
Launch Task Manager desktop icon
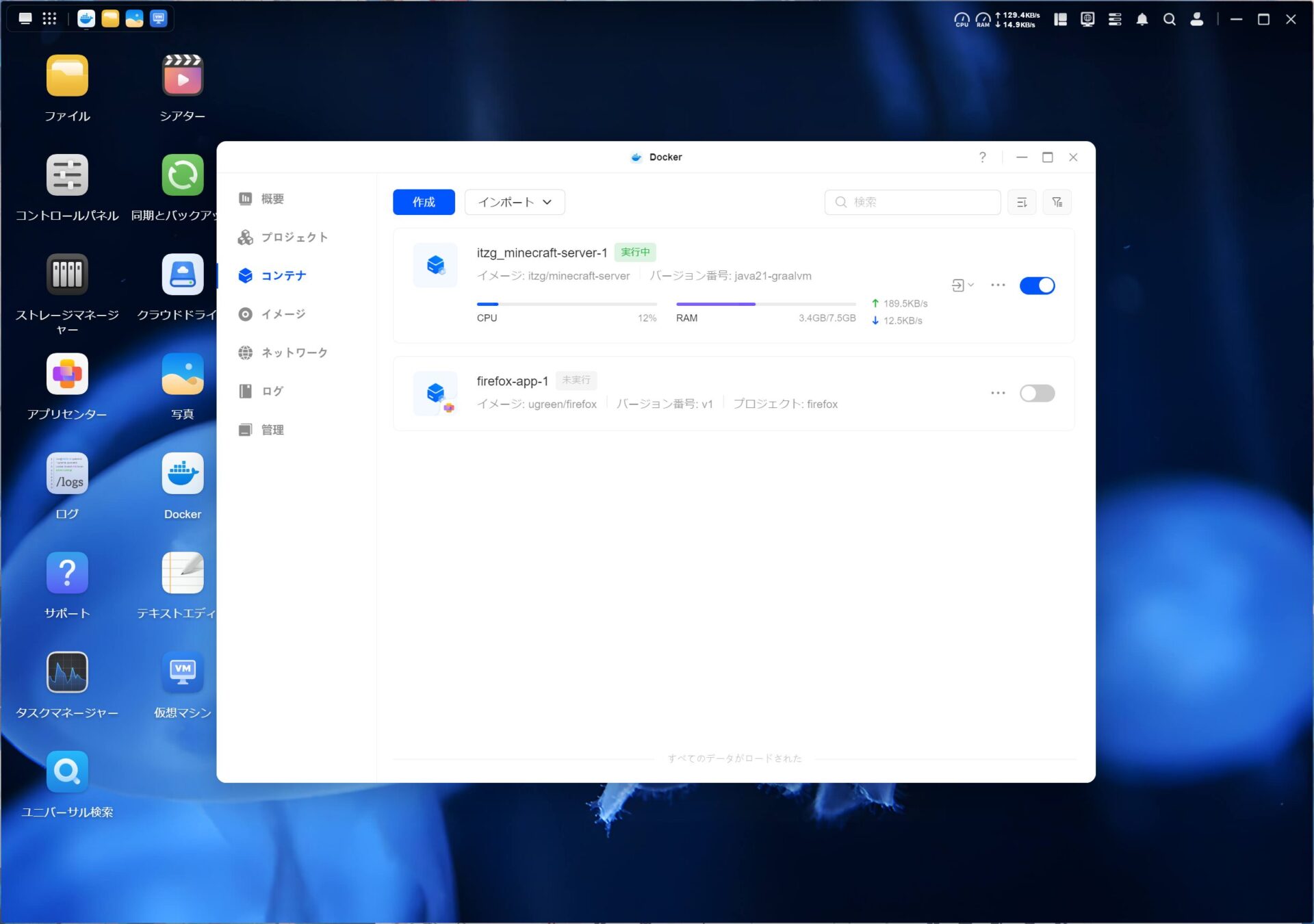pyautogui.click(x=67, y=672)
